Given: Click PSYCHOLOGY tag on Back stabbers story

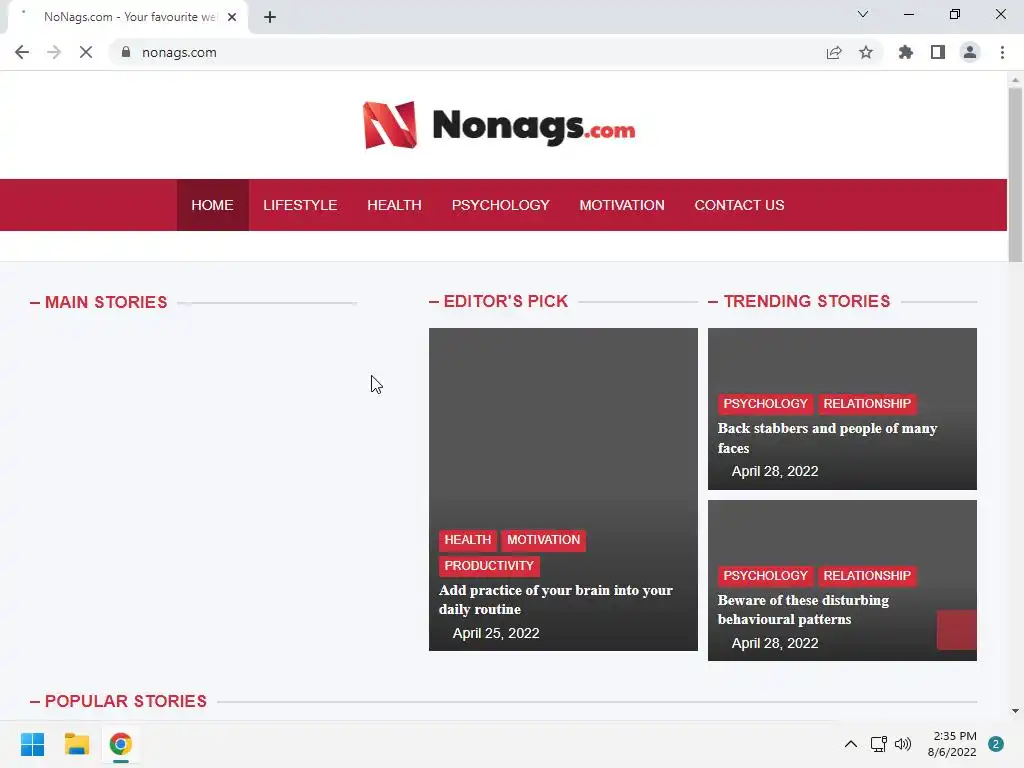Looking at the screenshot, I should (765, 404).
